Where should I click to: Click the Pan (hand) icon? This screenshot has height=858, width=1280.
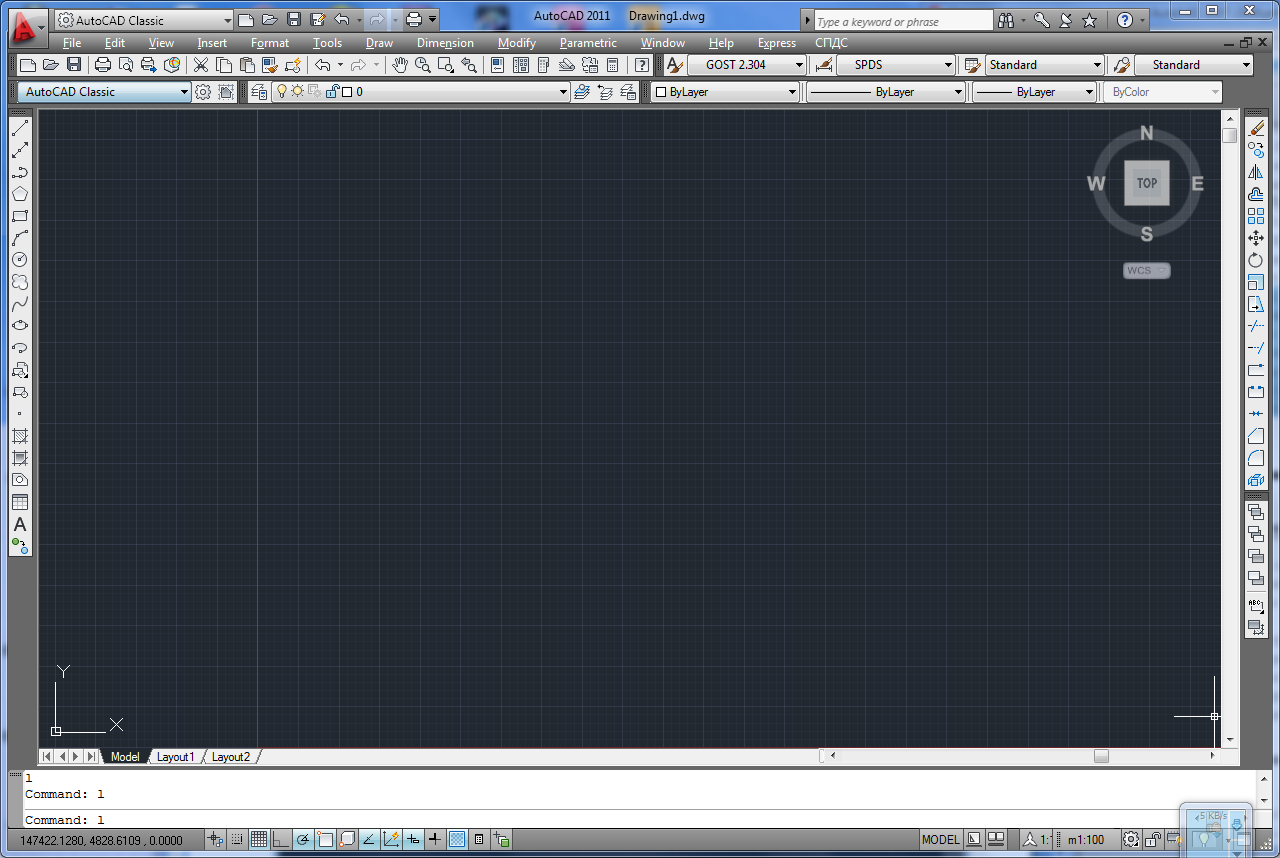tap(400, 65)
